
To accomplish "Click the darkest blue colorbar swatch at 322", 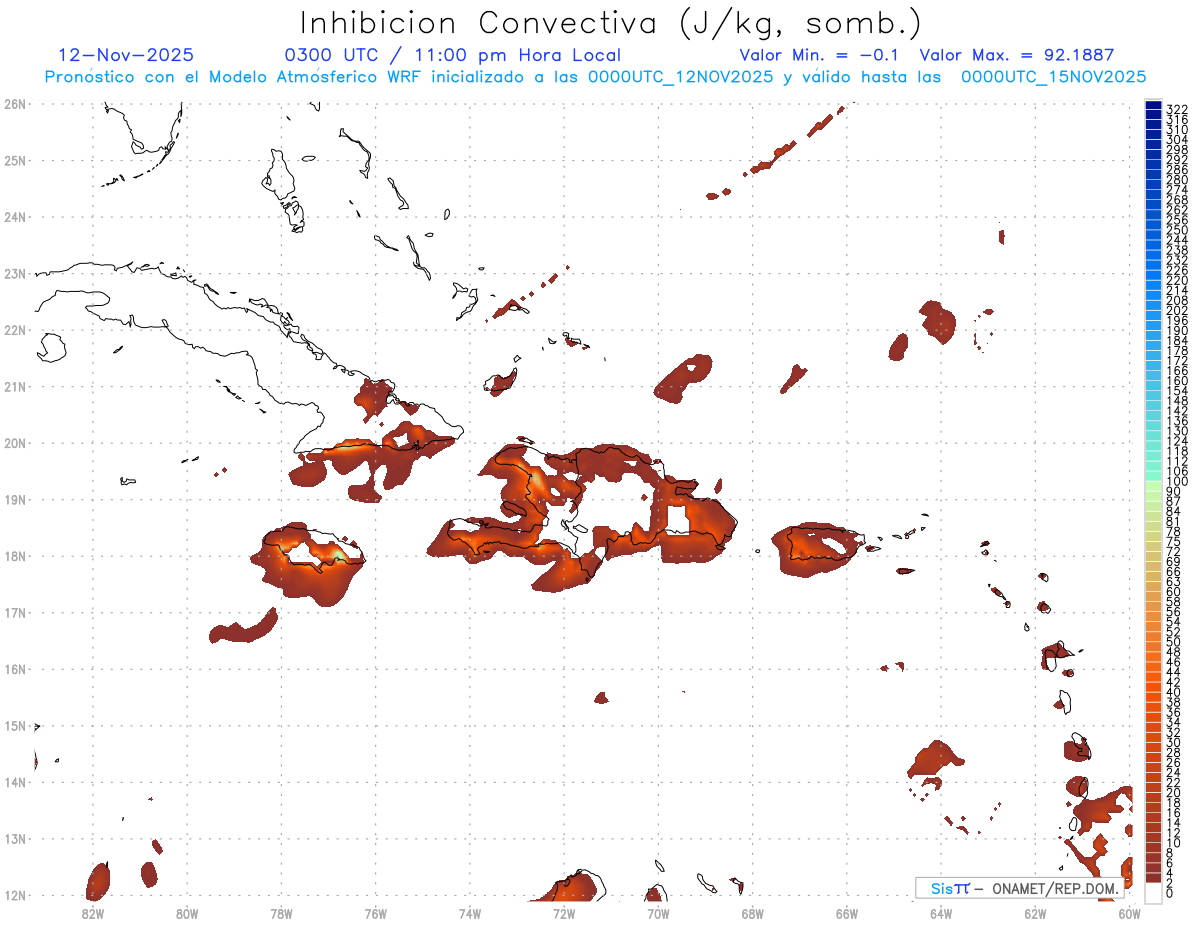I will (x=1153, y=105).
